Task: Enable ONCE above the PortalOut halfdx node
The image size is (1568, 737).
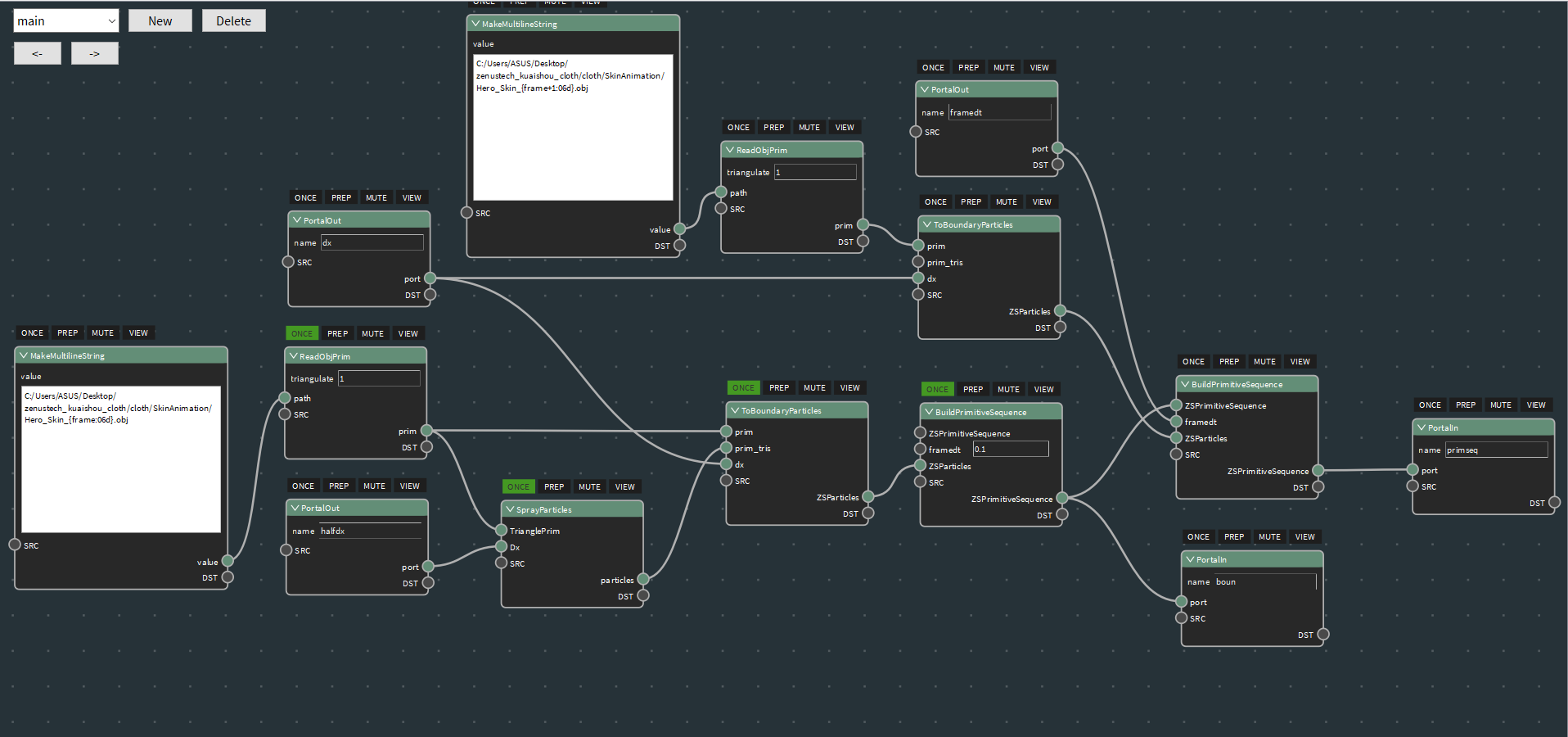Action: 303,486
